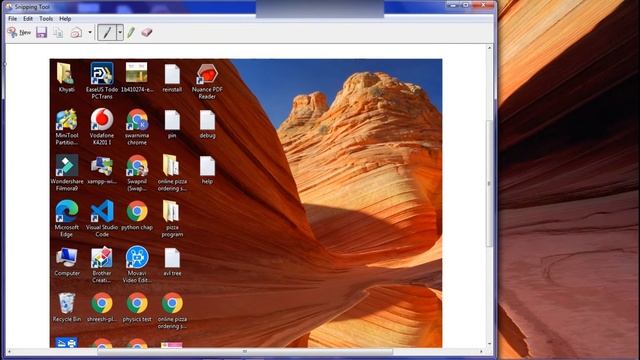This screenshot has height=360, width=640.
Task: Select the Highlighter tool
Action: pos(131,32)
